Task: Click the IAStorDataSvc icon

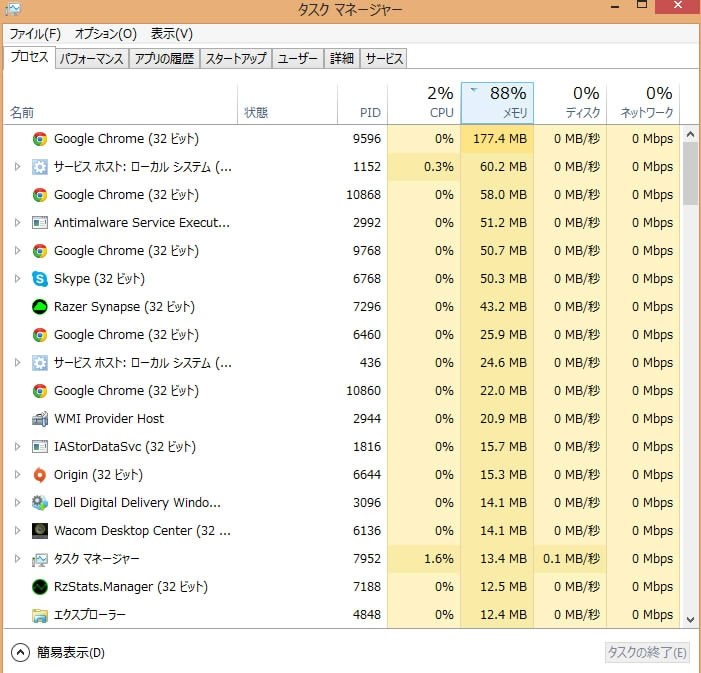Action: pyautogui.click(x=40, y=447)
